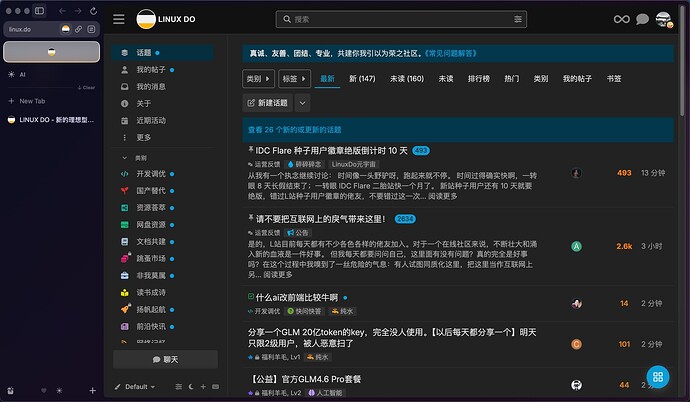The height and width of the screenshot is (402, 690).
Task: Open the 非我莫属 category
Action: click(163, 275)
